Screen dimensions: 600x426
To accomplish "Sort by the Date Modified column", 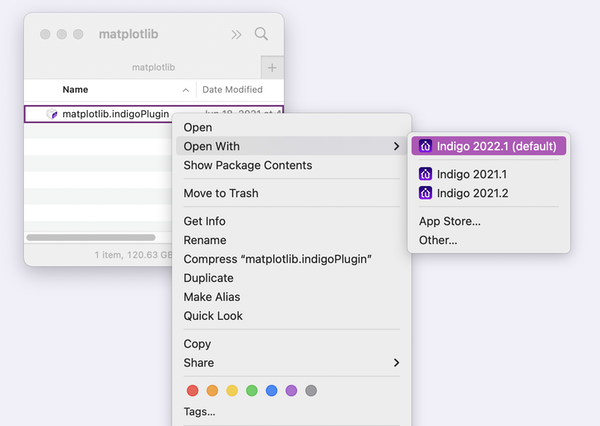I will [232, 90].
